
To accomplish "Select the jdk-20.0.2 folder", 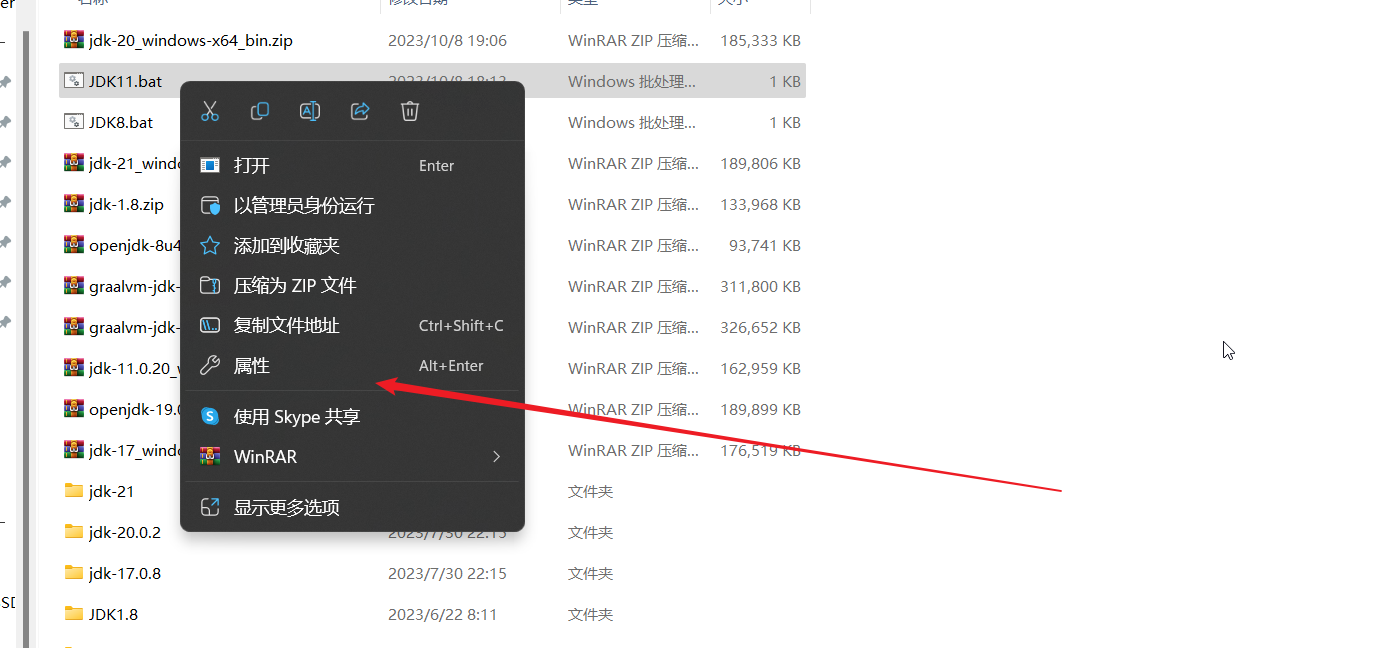I will 124,532.
